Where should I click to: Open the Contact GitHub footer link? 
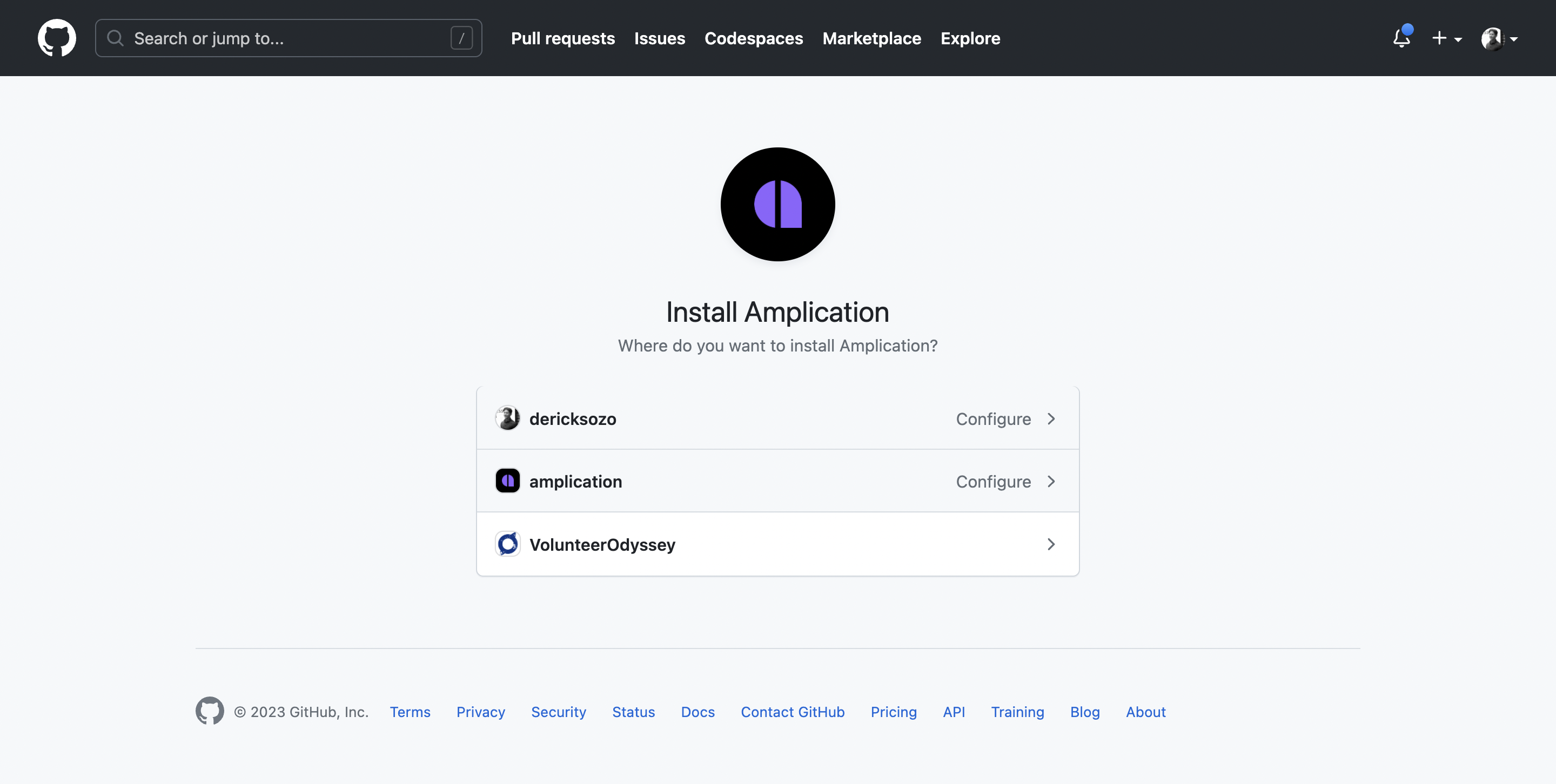792,712
